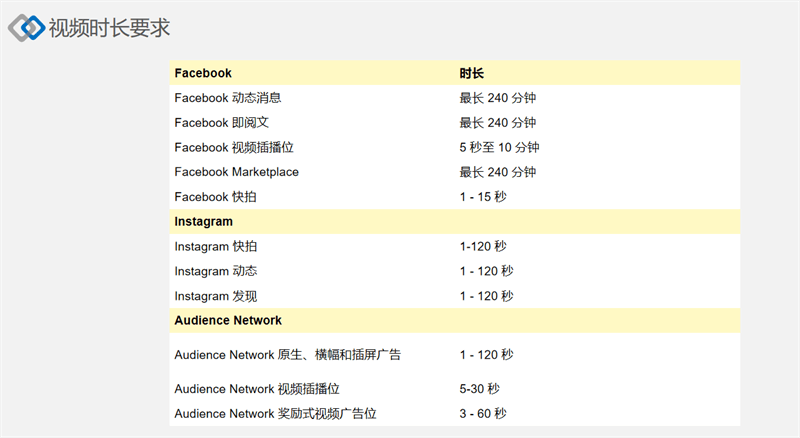
Task: Click duration value for Instagram 动态
Action: coord(486,271)
